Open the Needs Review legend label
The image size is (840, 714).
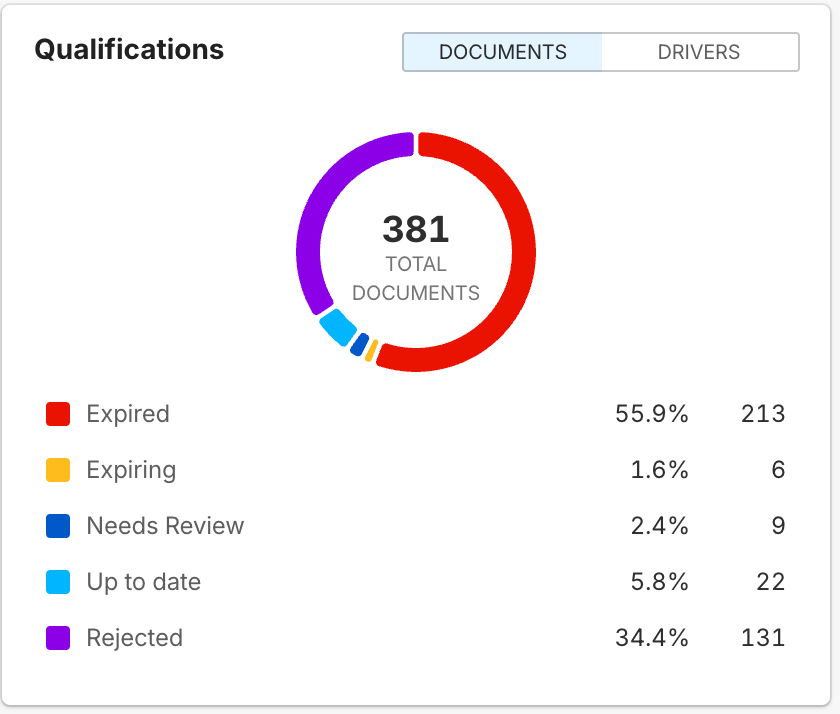(x=165, y=526)
